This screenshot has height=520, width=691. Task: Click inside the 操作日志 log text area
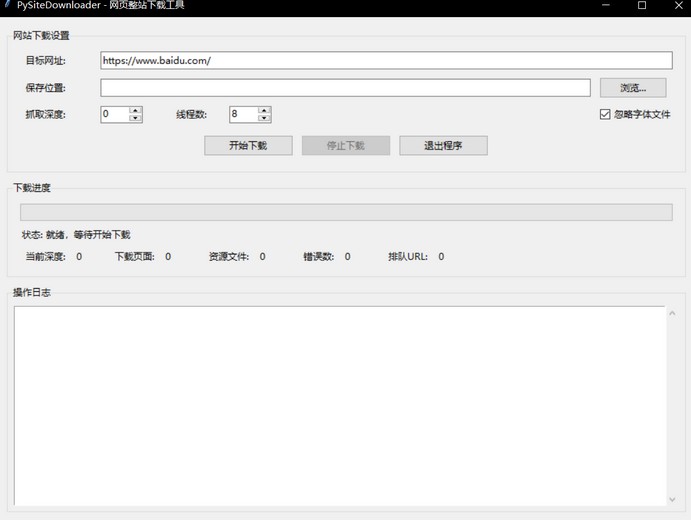click(x=338, y=405)
